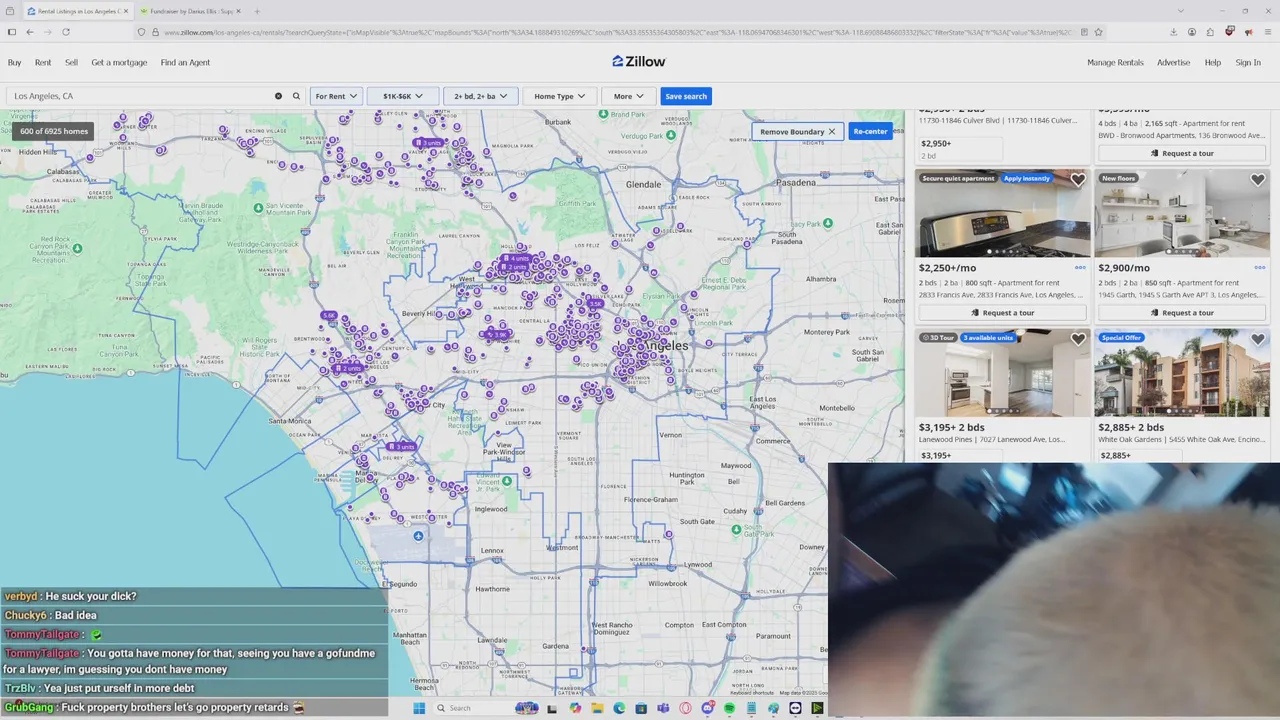The image size is (1280, 720).
Task: Request a tour for 2833 Francis Ave
Action: (1002, 313)
